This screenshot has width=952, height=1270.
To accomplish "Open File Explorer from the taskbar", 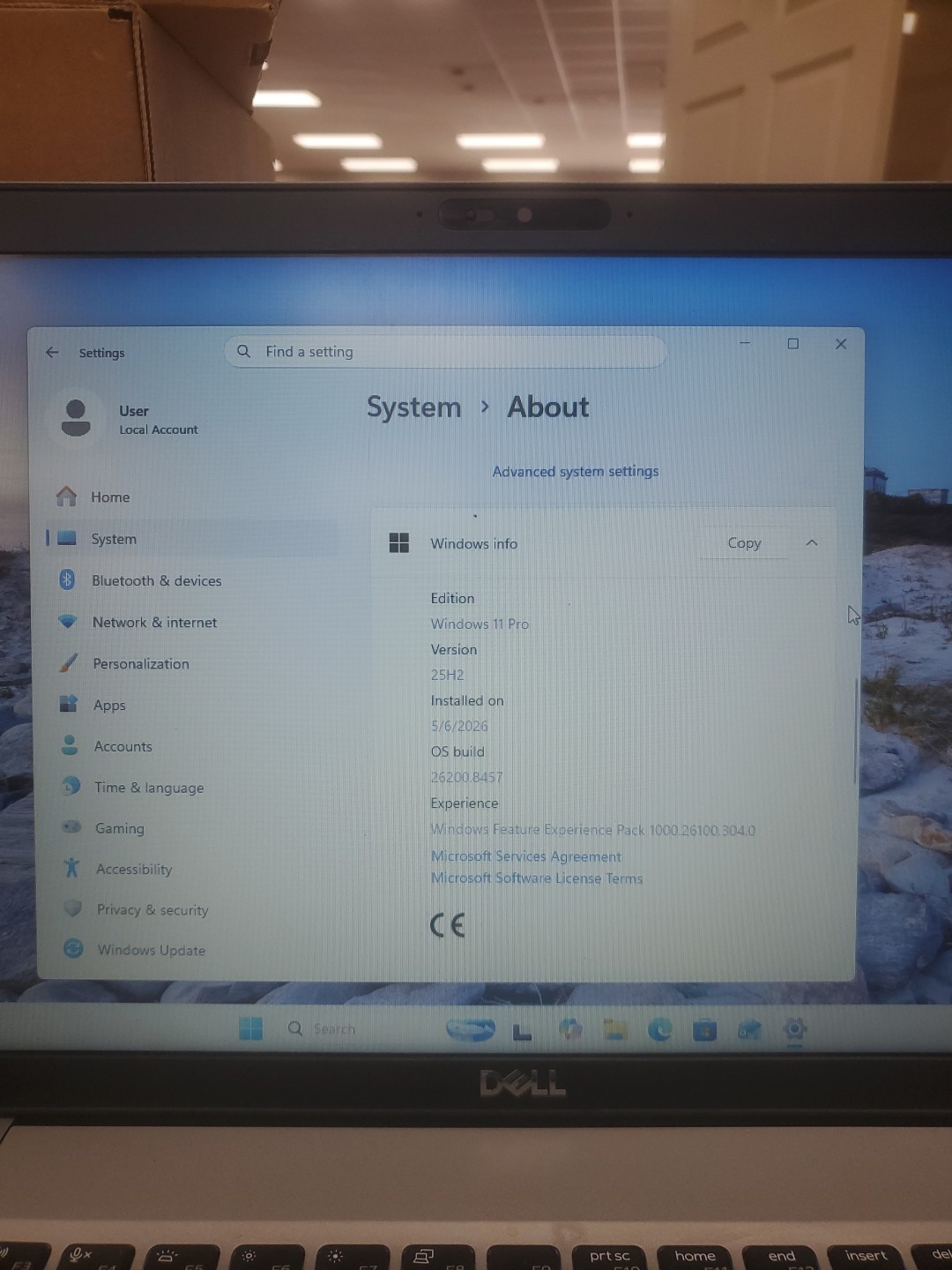I will 615,1029.
